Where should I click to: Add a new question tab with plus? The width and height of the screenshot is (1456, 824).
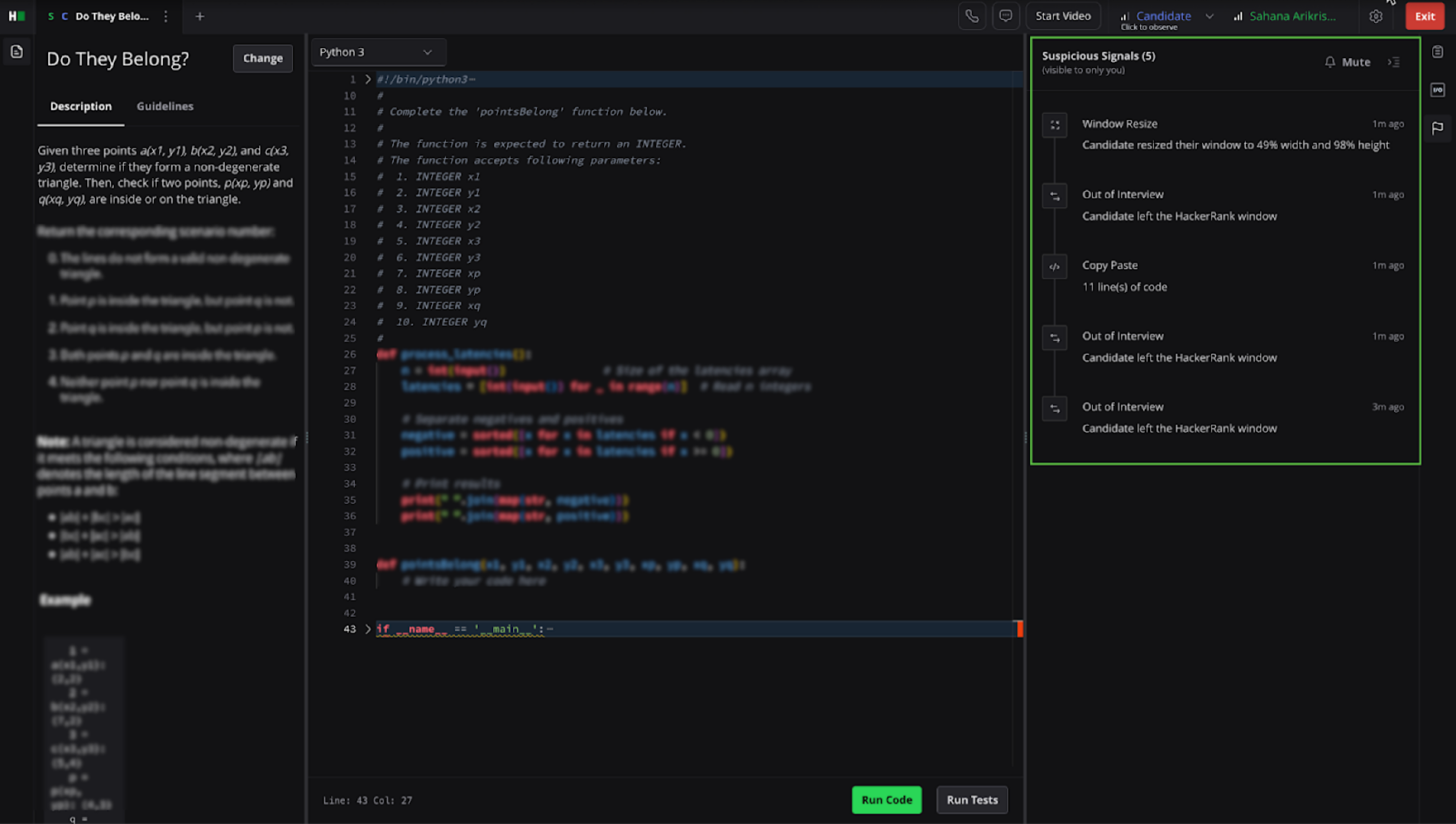click(199, 16)
